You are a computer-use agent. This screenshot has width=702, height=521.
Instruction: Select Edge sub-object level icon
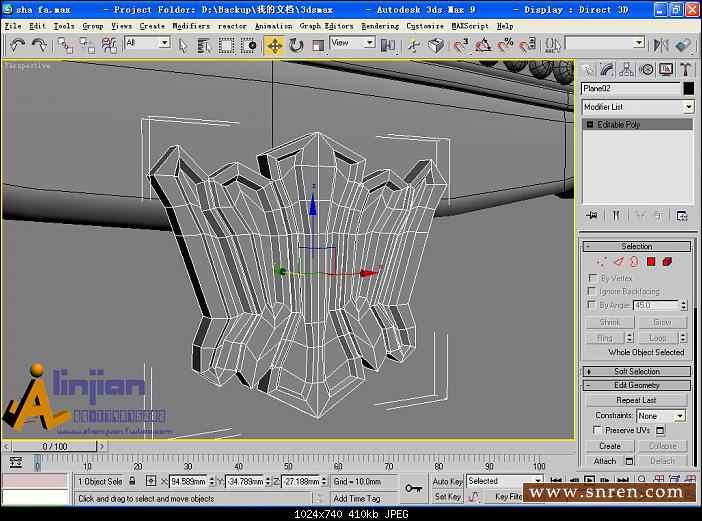(x=618, y=262)
